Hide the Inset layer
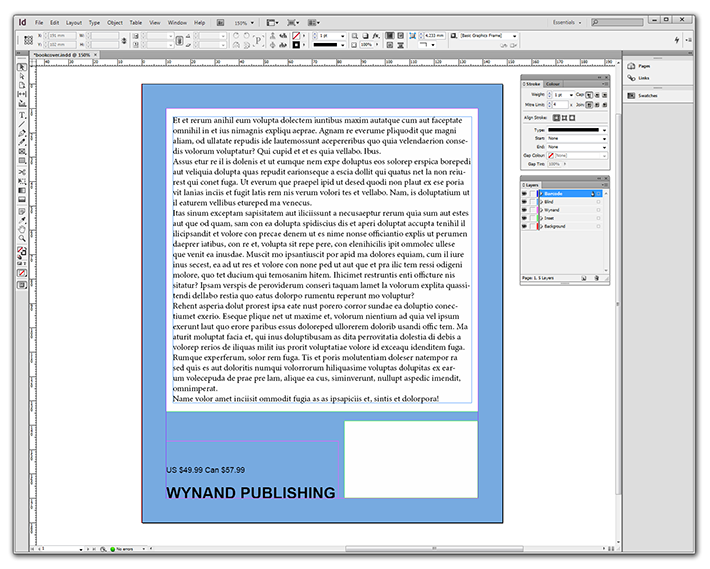The image size is (710, 569). click(524, 218)
